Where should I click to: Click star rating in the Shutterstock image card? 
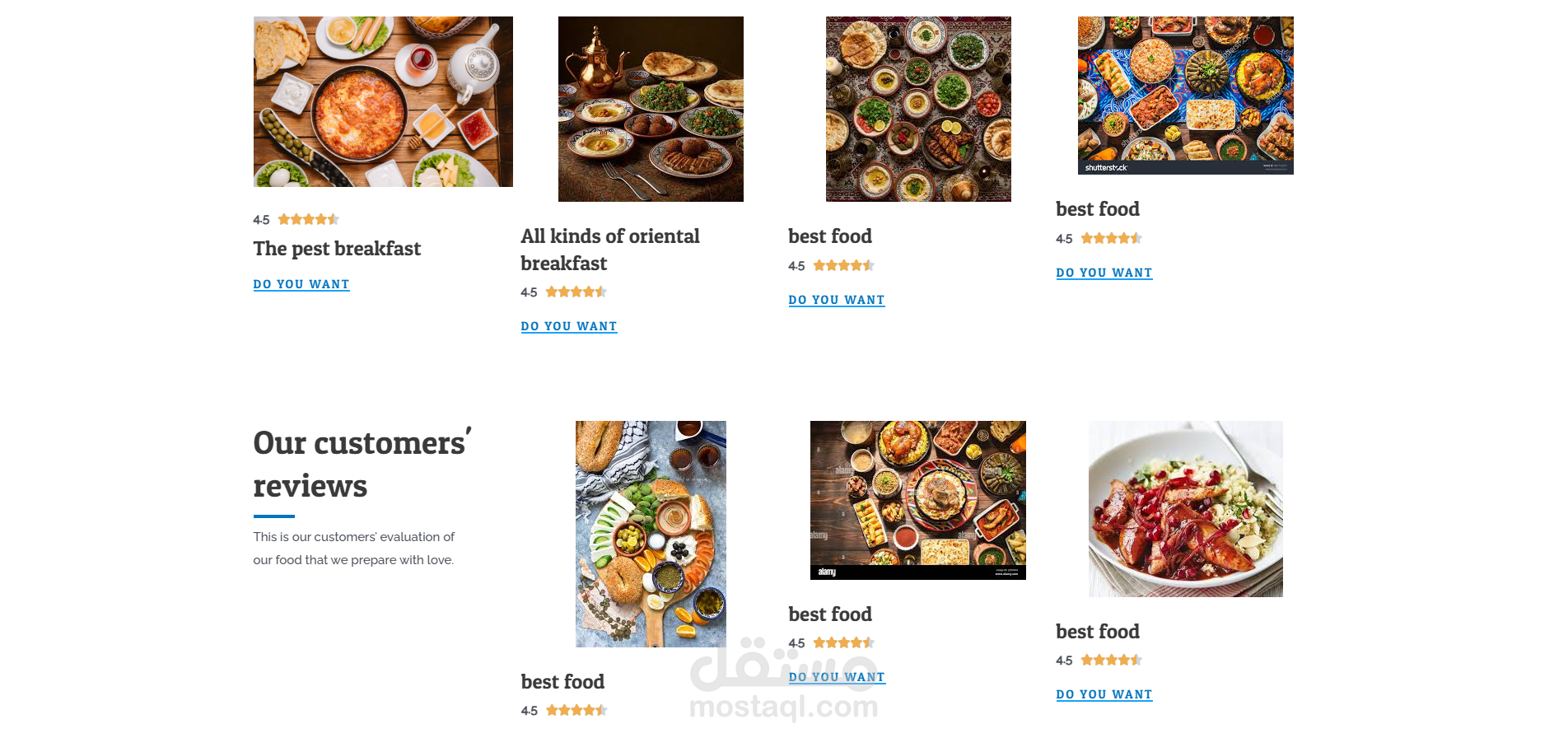pos(1111,239)
